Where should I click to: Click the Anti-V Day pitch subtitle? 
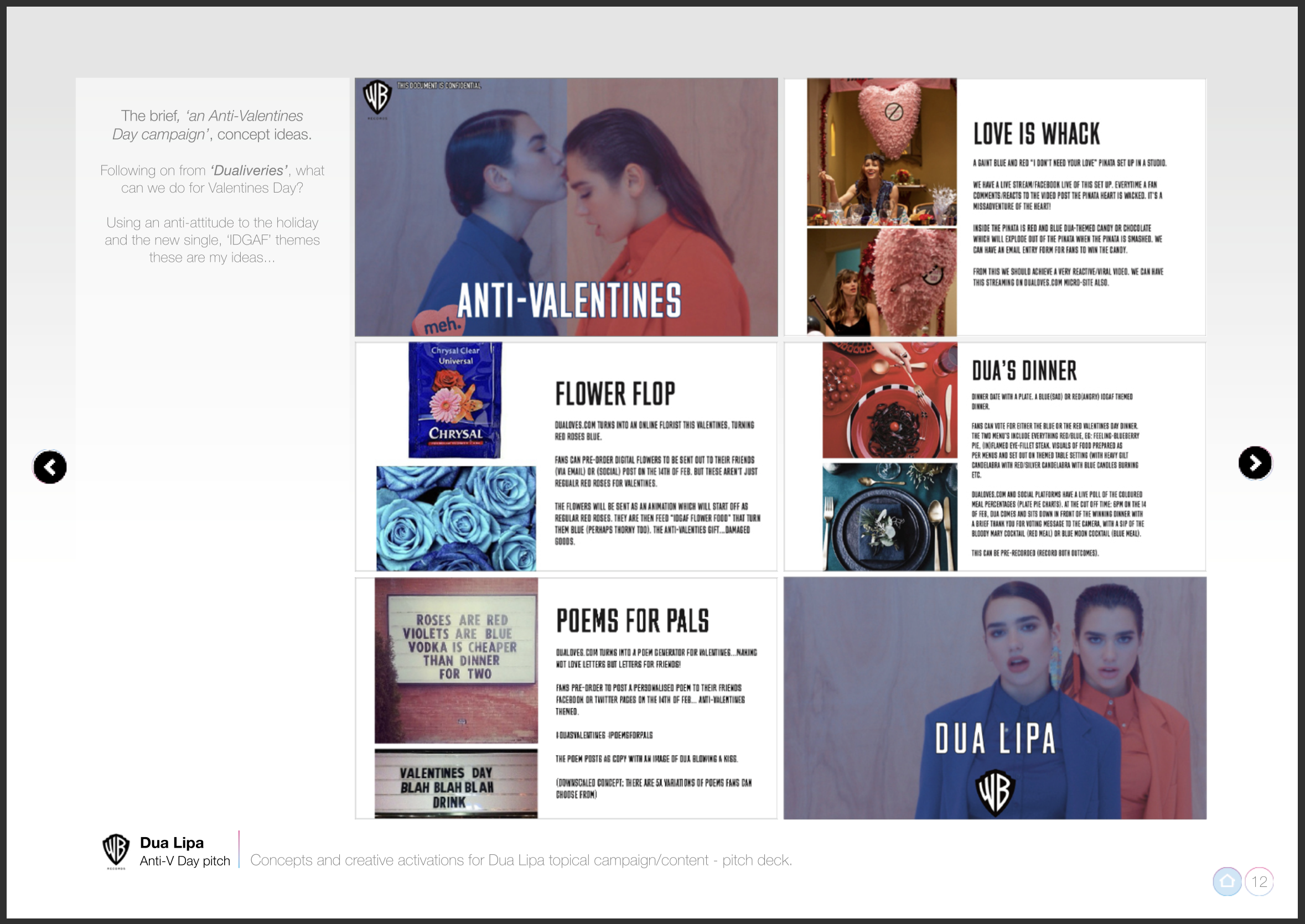(185, 861)
